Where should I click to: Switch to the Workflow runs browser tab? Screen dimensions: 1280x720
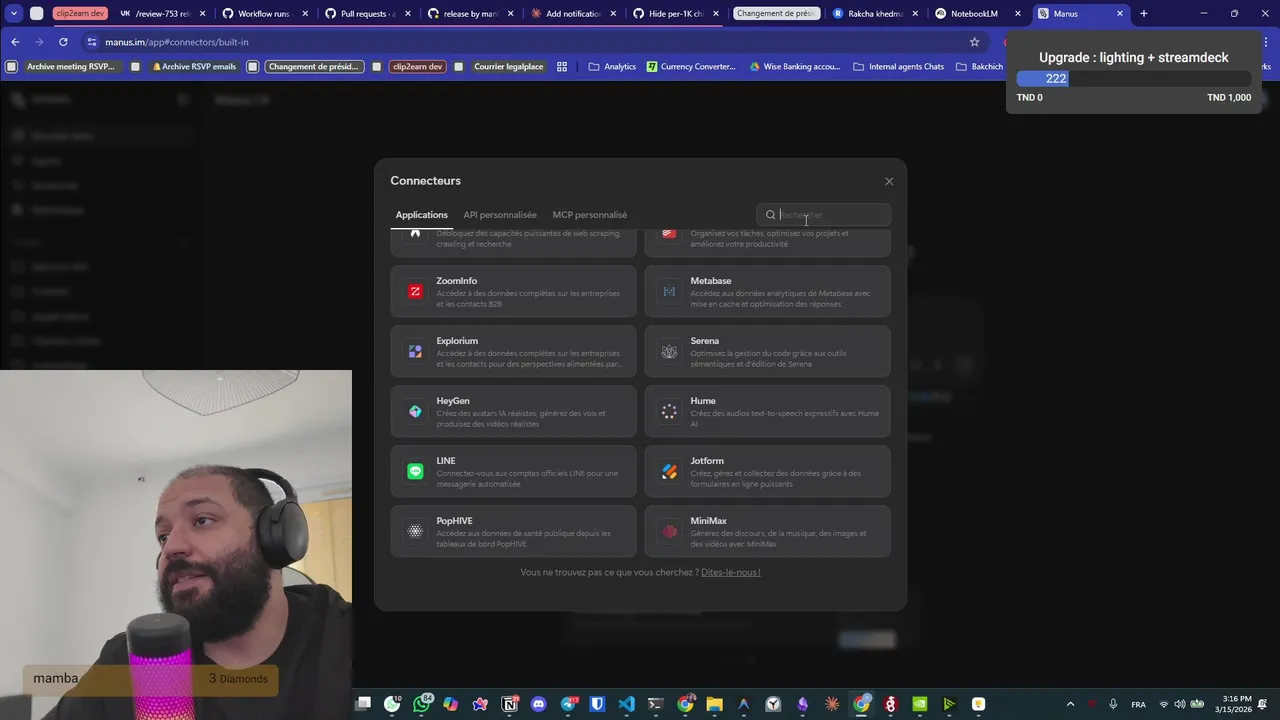pyautogui.click(x=264, y=14)
